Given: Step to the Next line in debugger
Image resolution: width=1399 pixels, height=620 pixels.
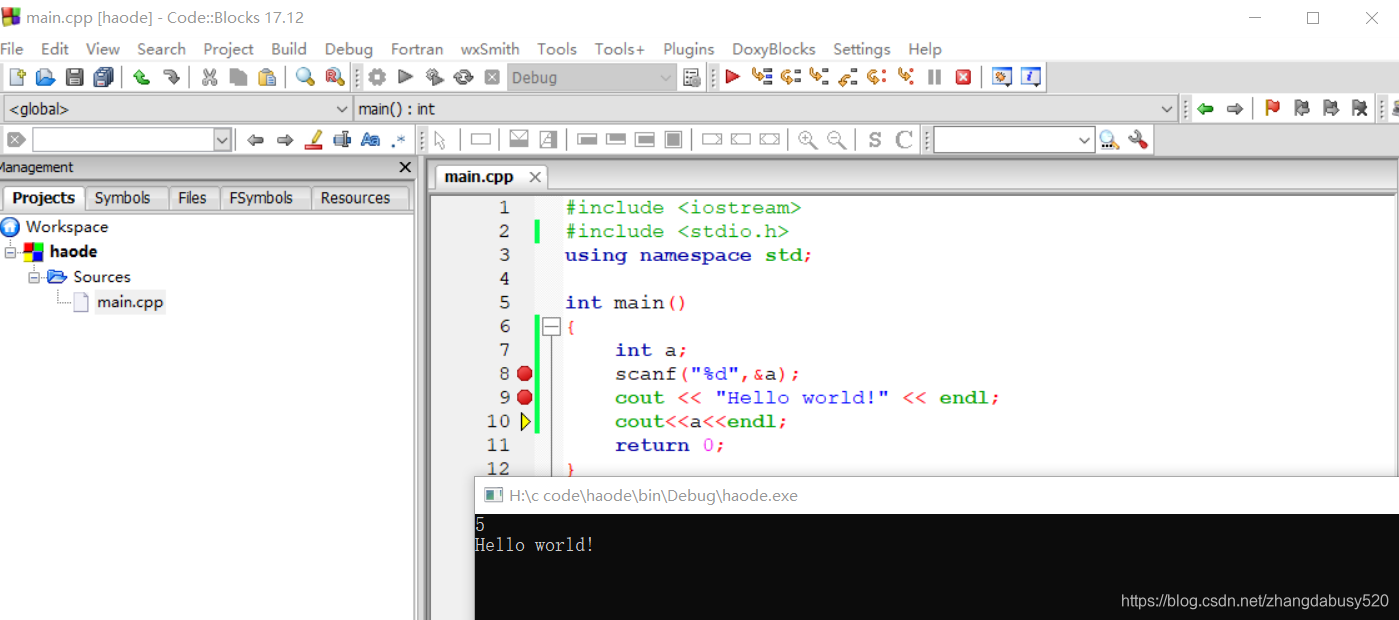Looking at the screenshot, I should 791,77.
